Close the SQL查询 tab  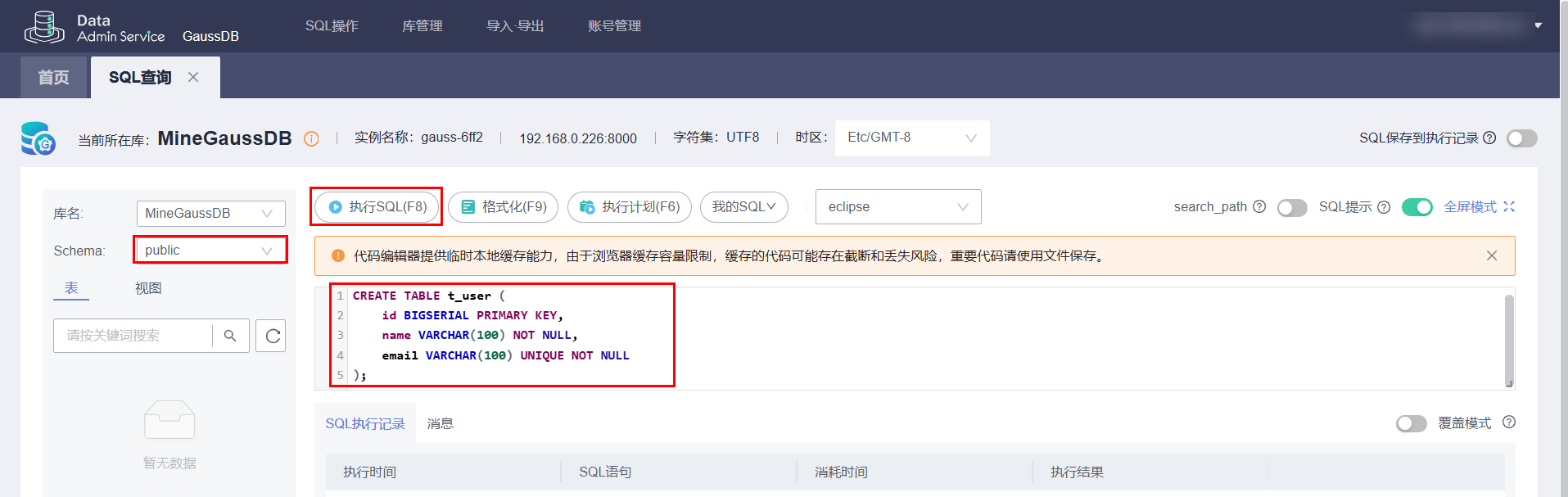tap(193, 77)
